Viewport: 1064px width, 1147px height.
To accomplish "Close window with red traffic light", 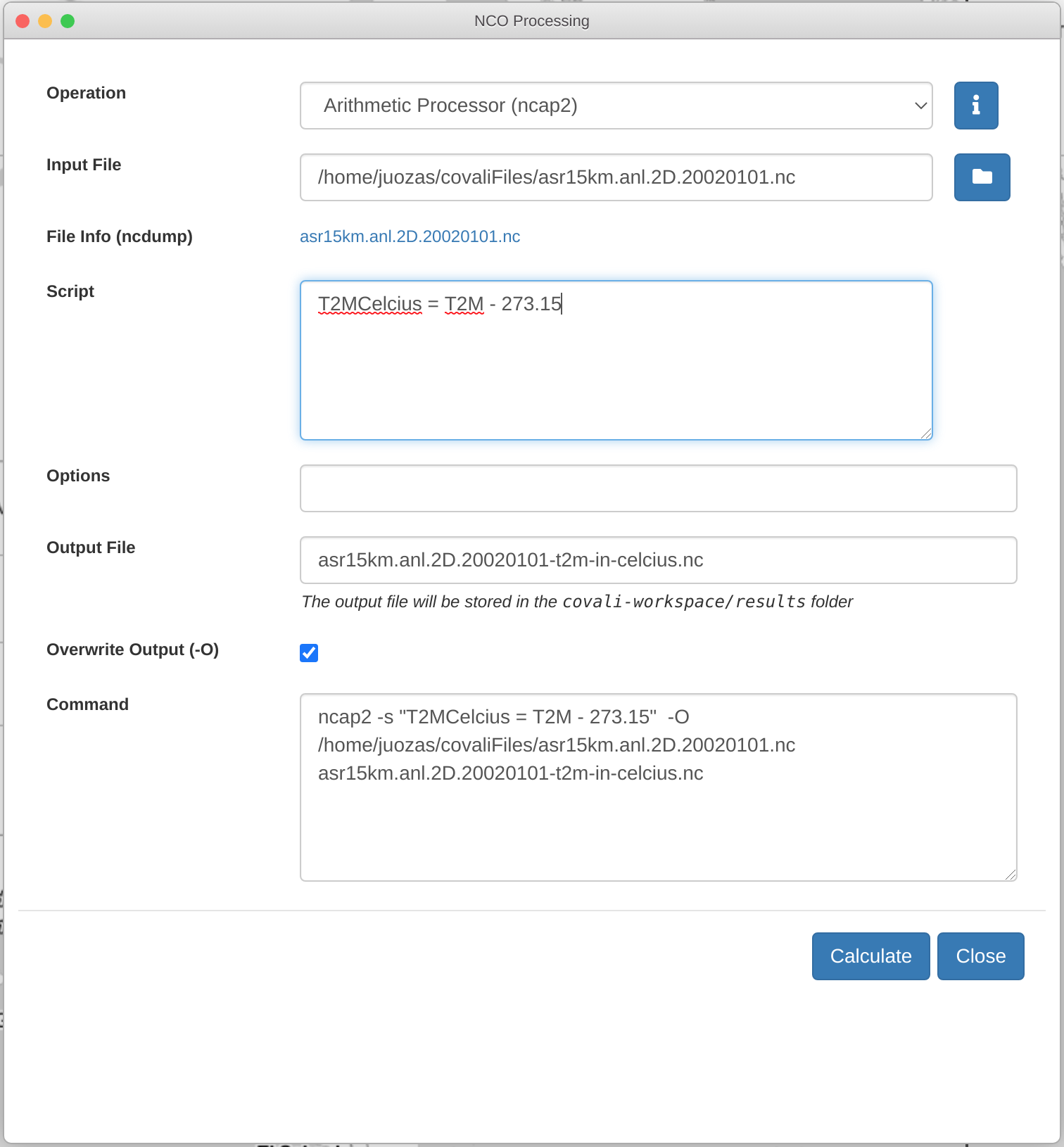I will point(23,21).
